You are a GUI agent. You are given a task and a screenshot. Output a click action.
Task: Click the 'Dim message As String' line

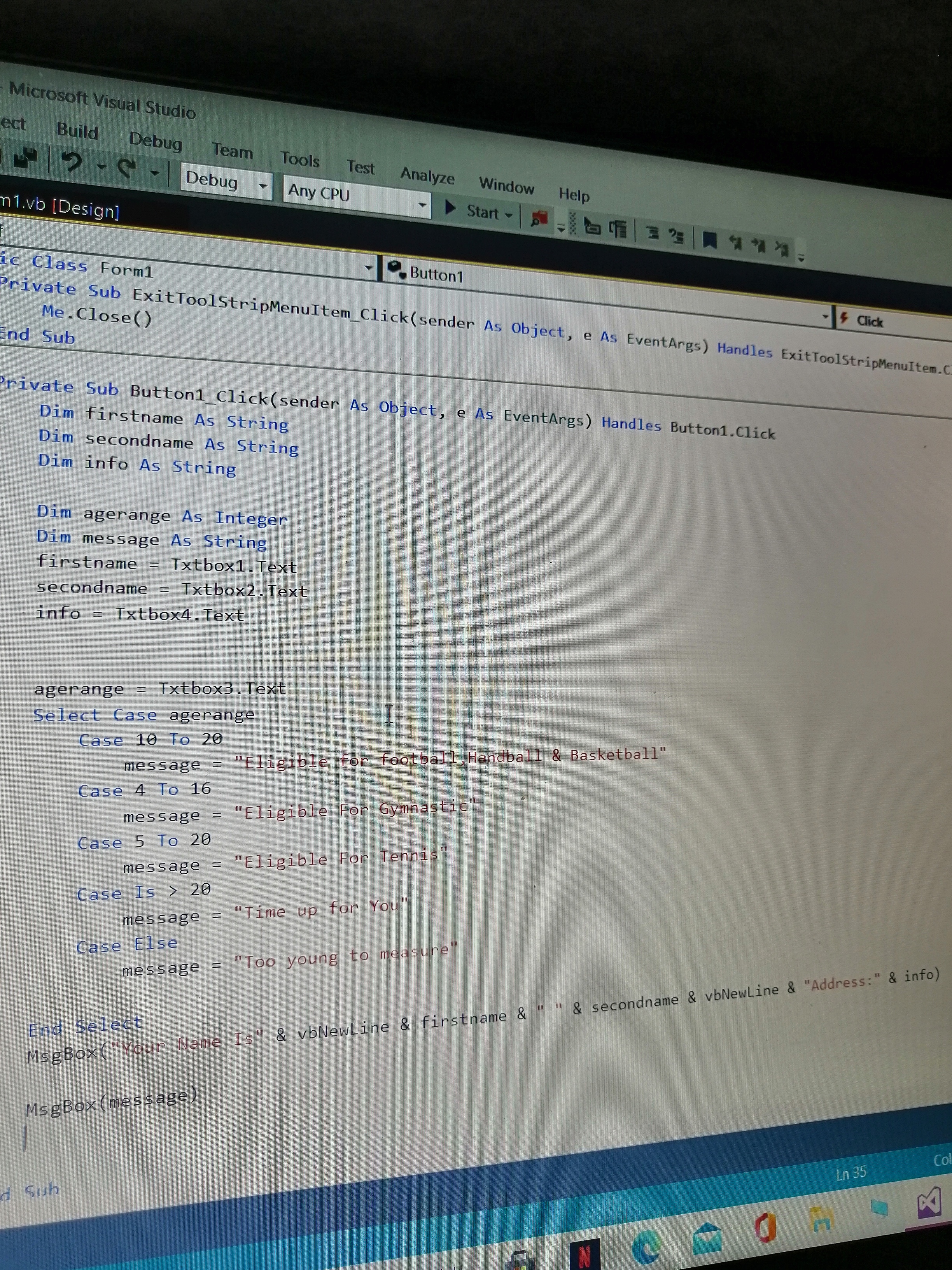point(152,539)
